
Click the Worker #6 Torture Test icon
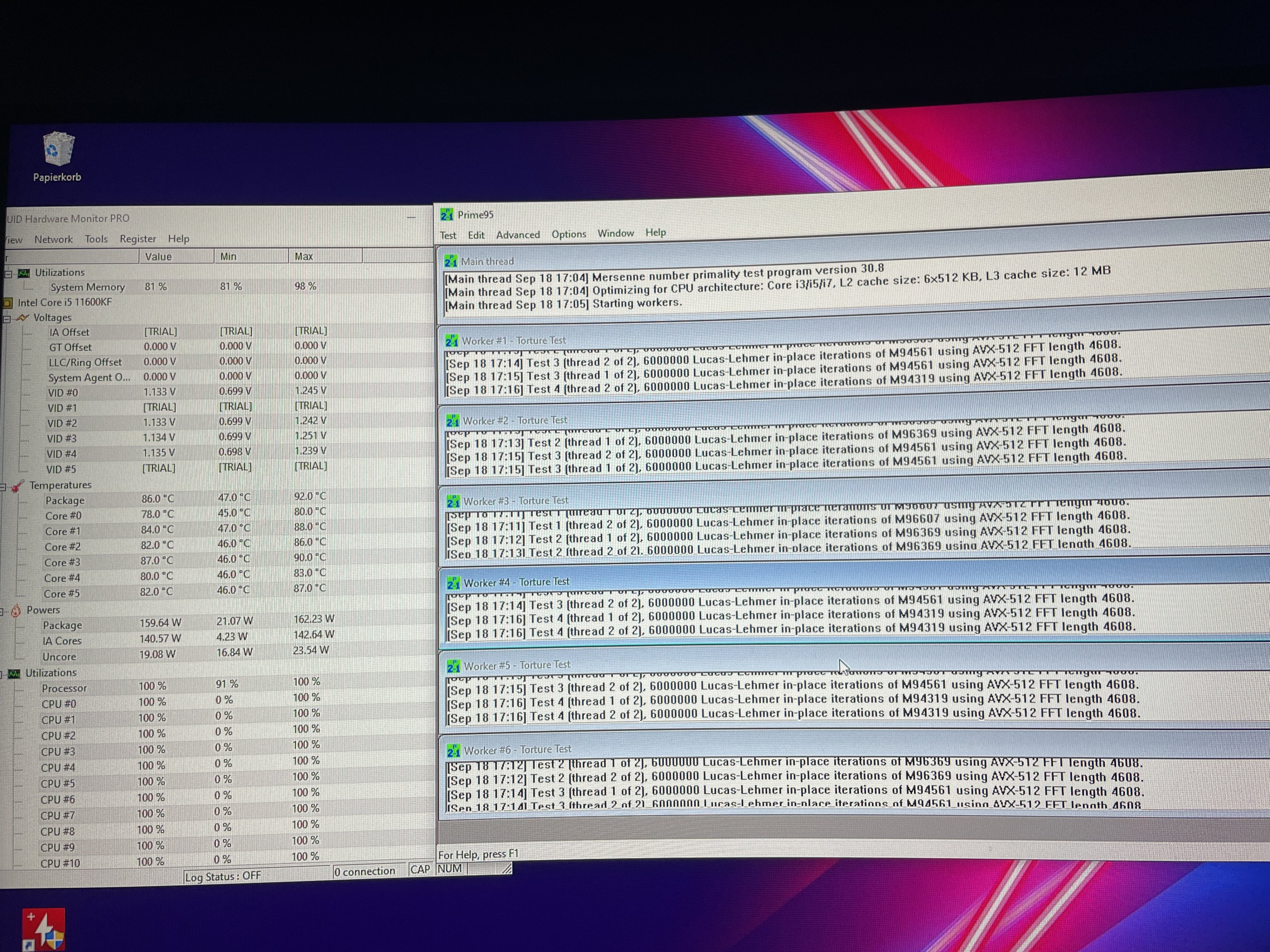click(x=453, y=751)
